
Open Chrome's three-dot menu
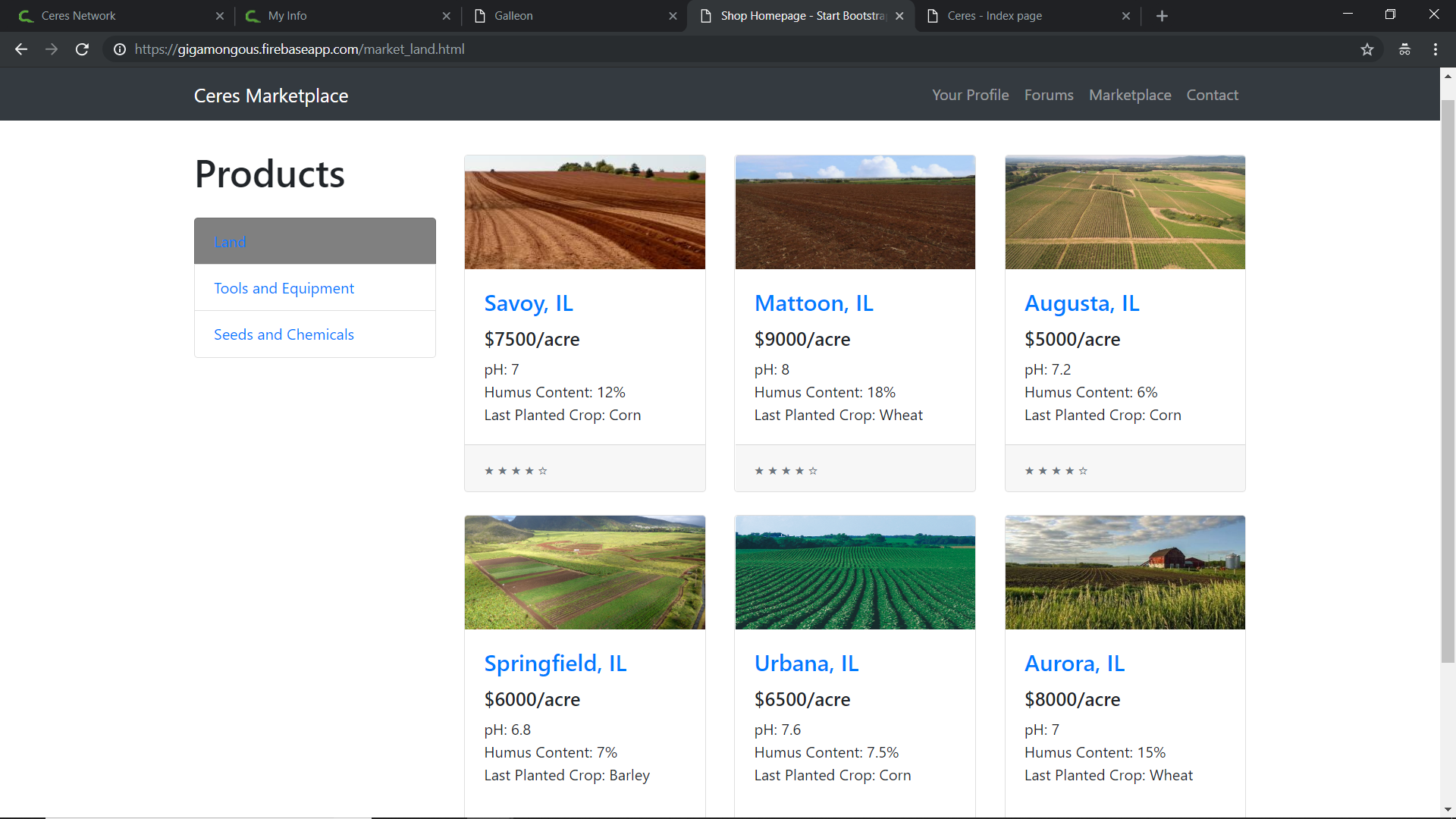(1436, 49)
